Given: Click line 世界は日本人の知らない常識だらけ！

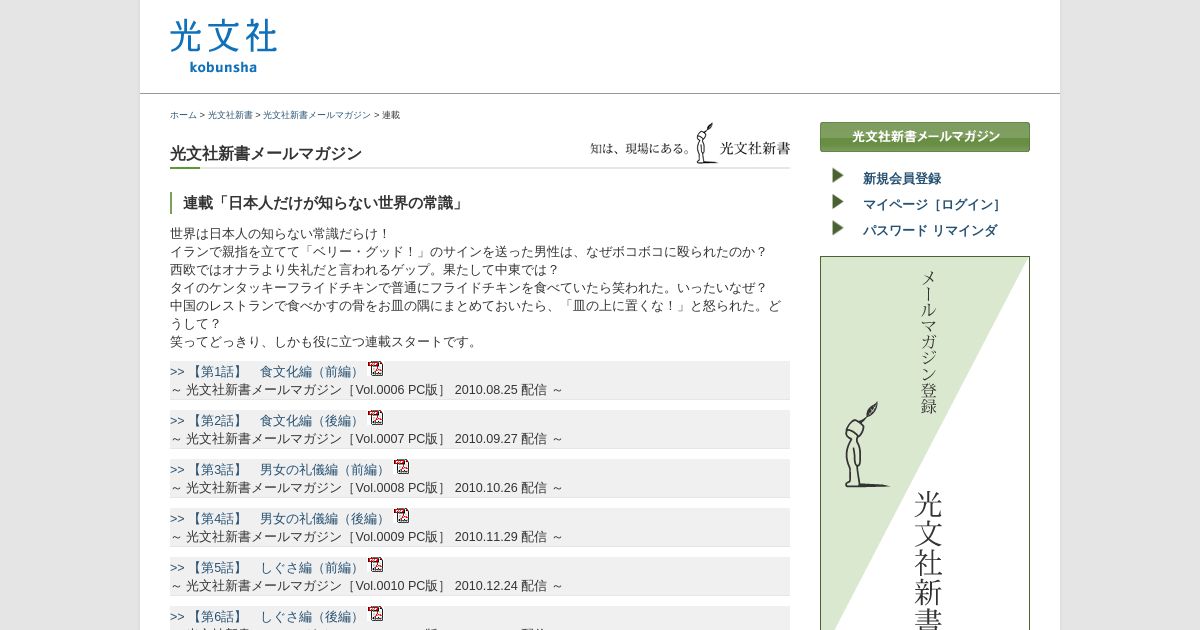Looking at the screenshot, I should click(x=280, y=234).
